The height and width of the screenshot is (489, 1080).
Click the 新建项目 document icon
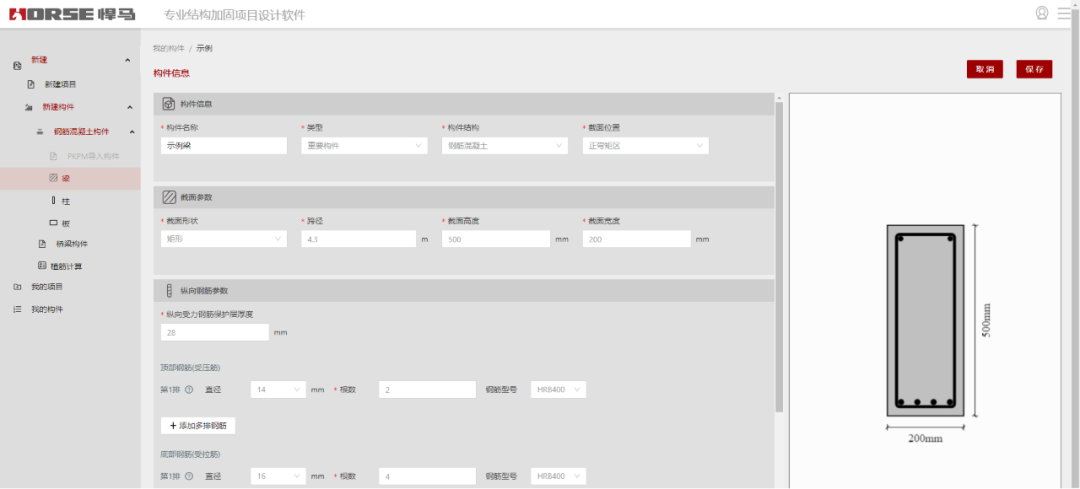pos(30,84)
